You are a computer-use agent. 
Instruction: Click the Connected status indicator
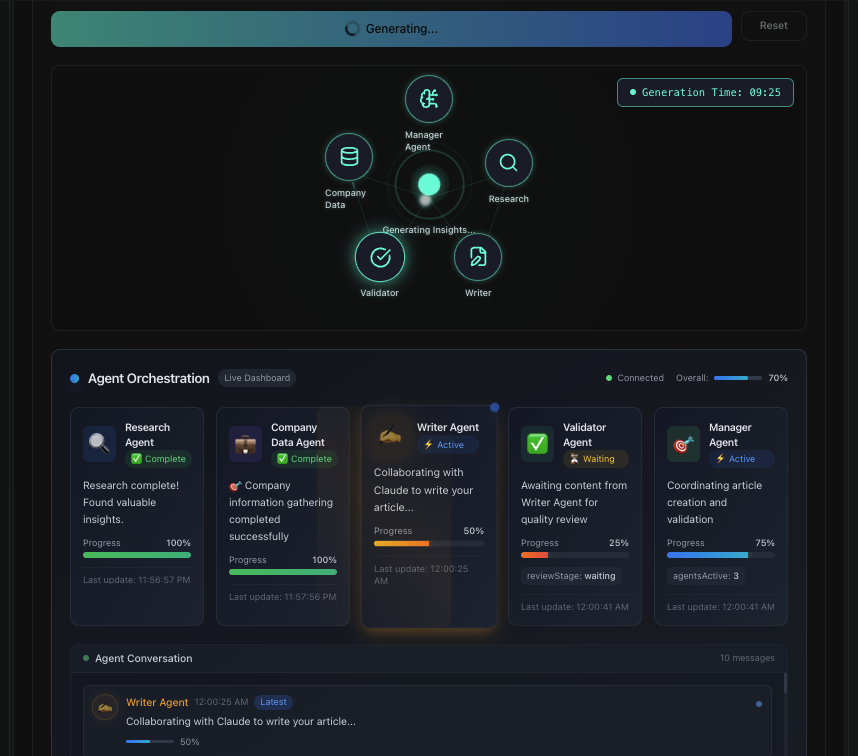click(634, 378)
